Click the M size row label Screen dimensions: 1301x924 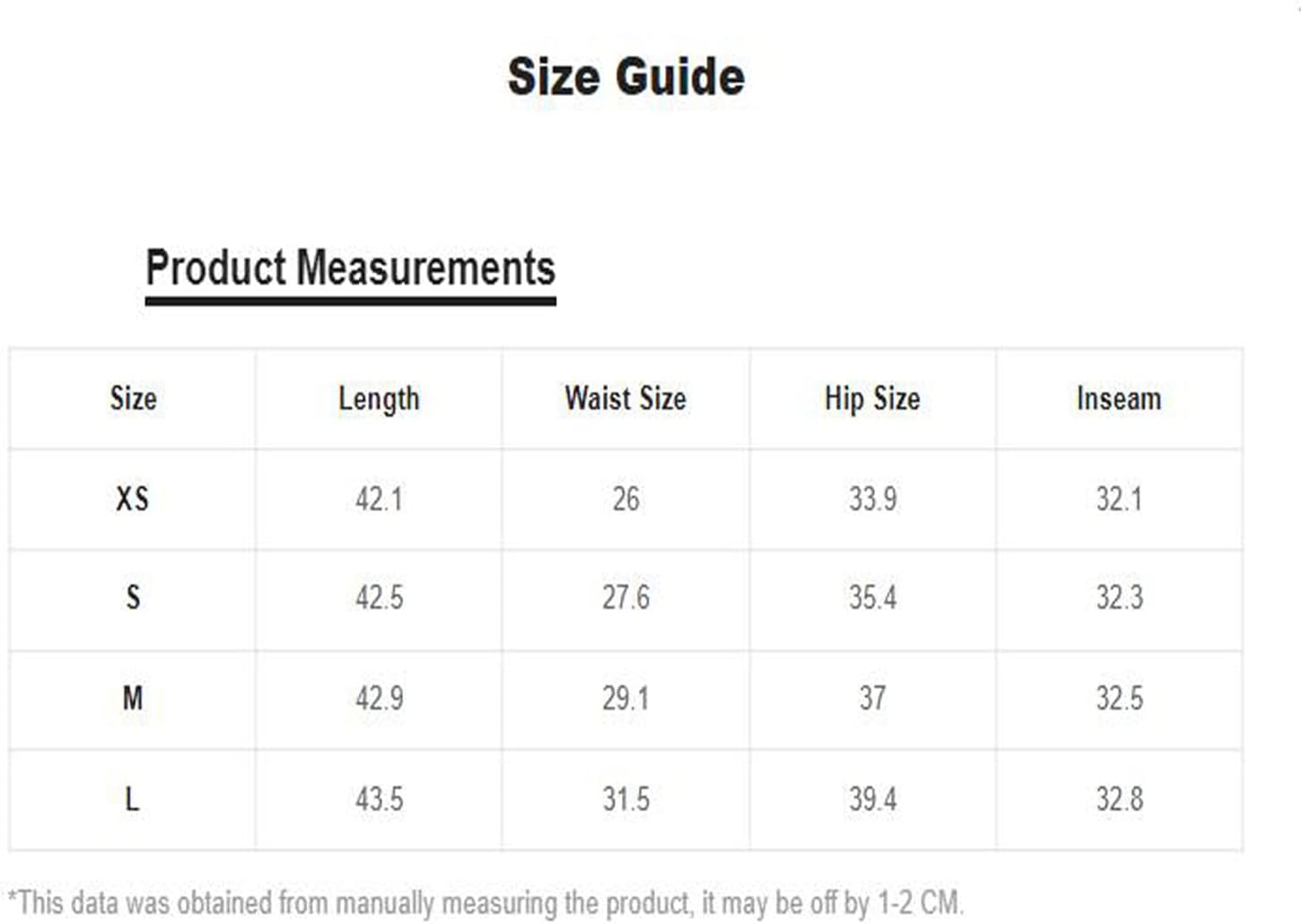[133, 698]
